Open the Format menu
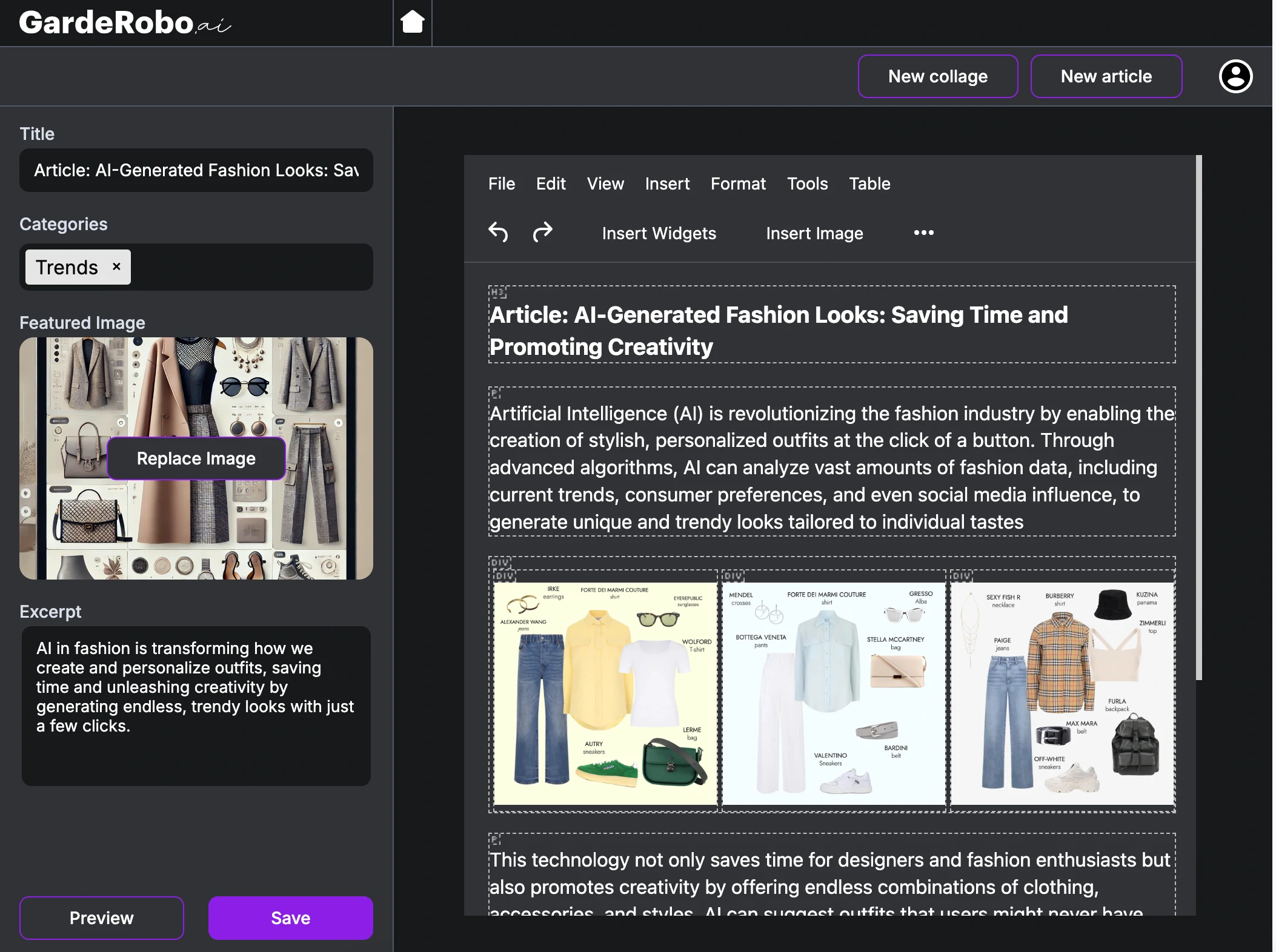Viewport: 1276px width, 952px height. 738,183
